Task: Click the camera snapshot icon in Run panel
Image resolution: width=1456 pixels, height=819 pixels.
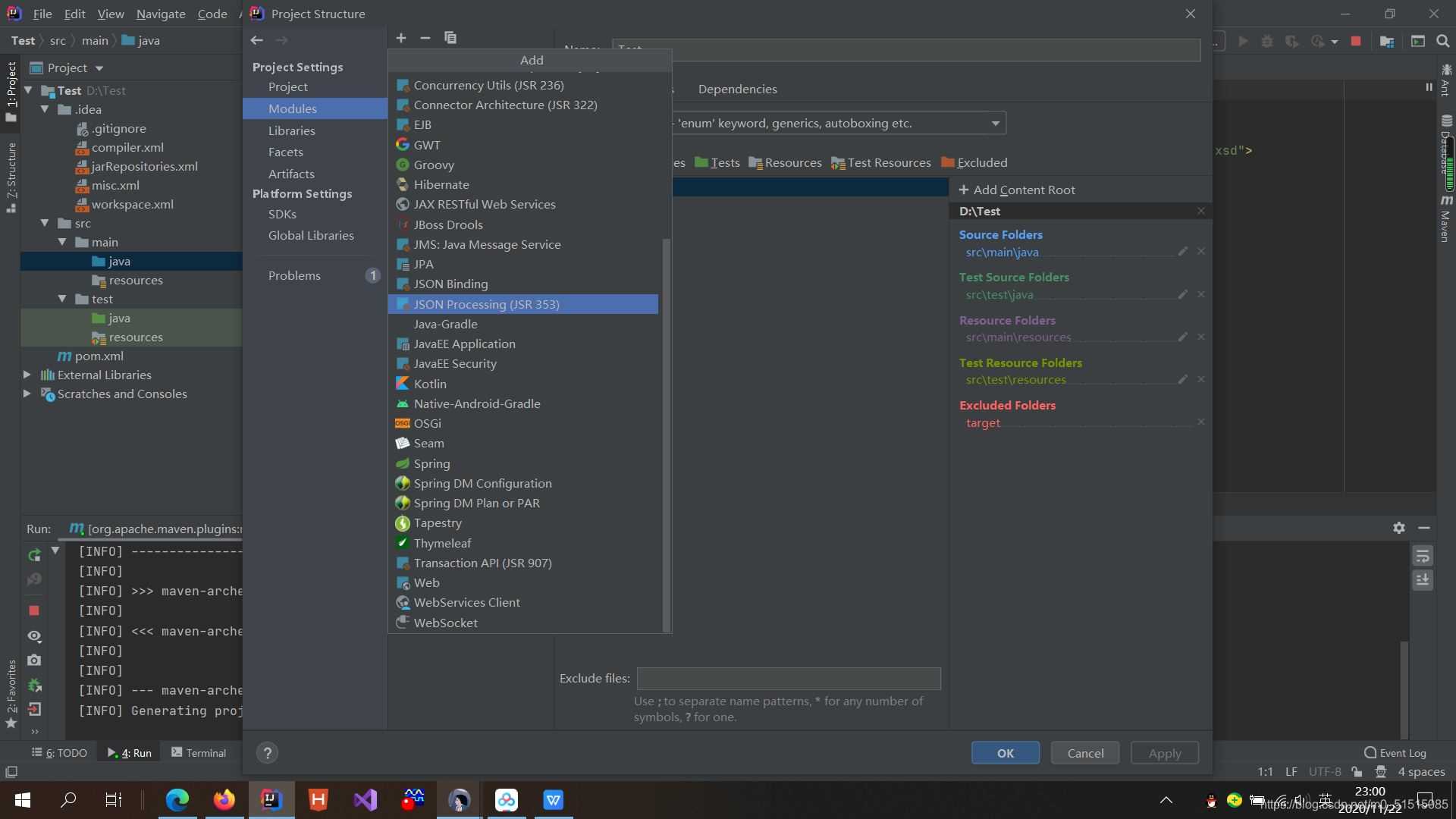Action: click(x=35, y=661)
